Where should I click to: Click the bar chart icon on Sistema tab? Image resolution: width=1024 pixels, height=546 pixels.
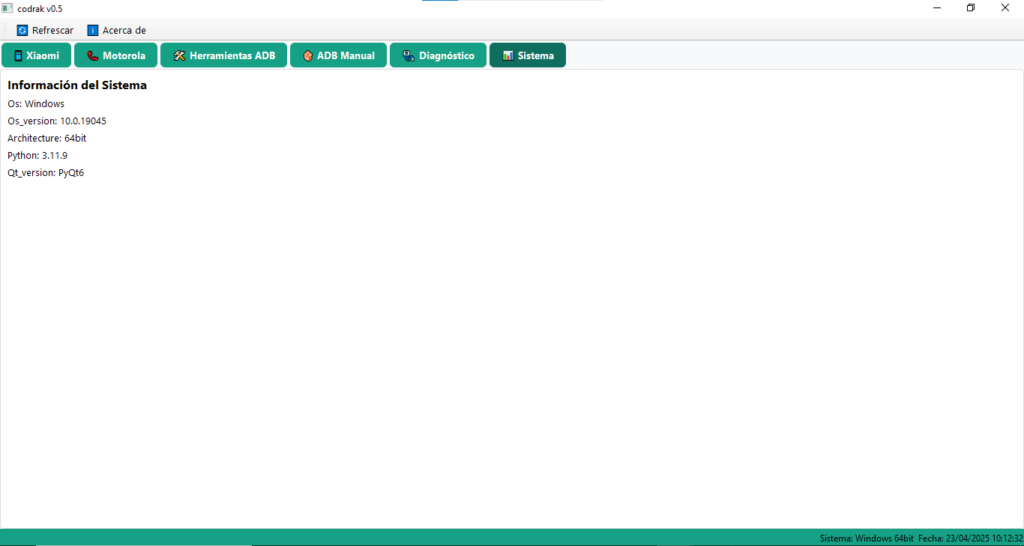click(x=508, y=56)
